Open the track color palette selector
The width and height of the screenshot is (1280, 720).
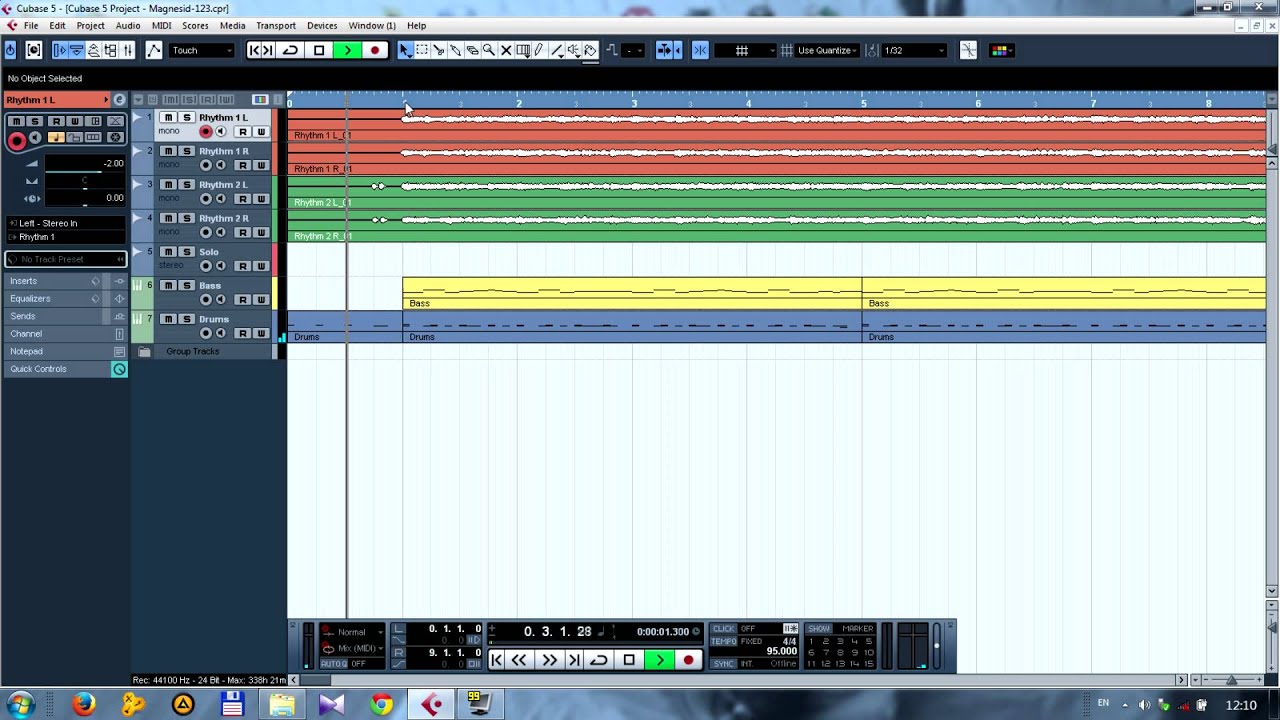tap(1000, 50)
